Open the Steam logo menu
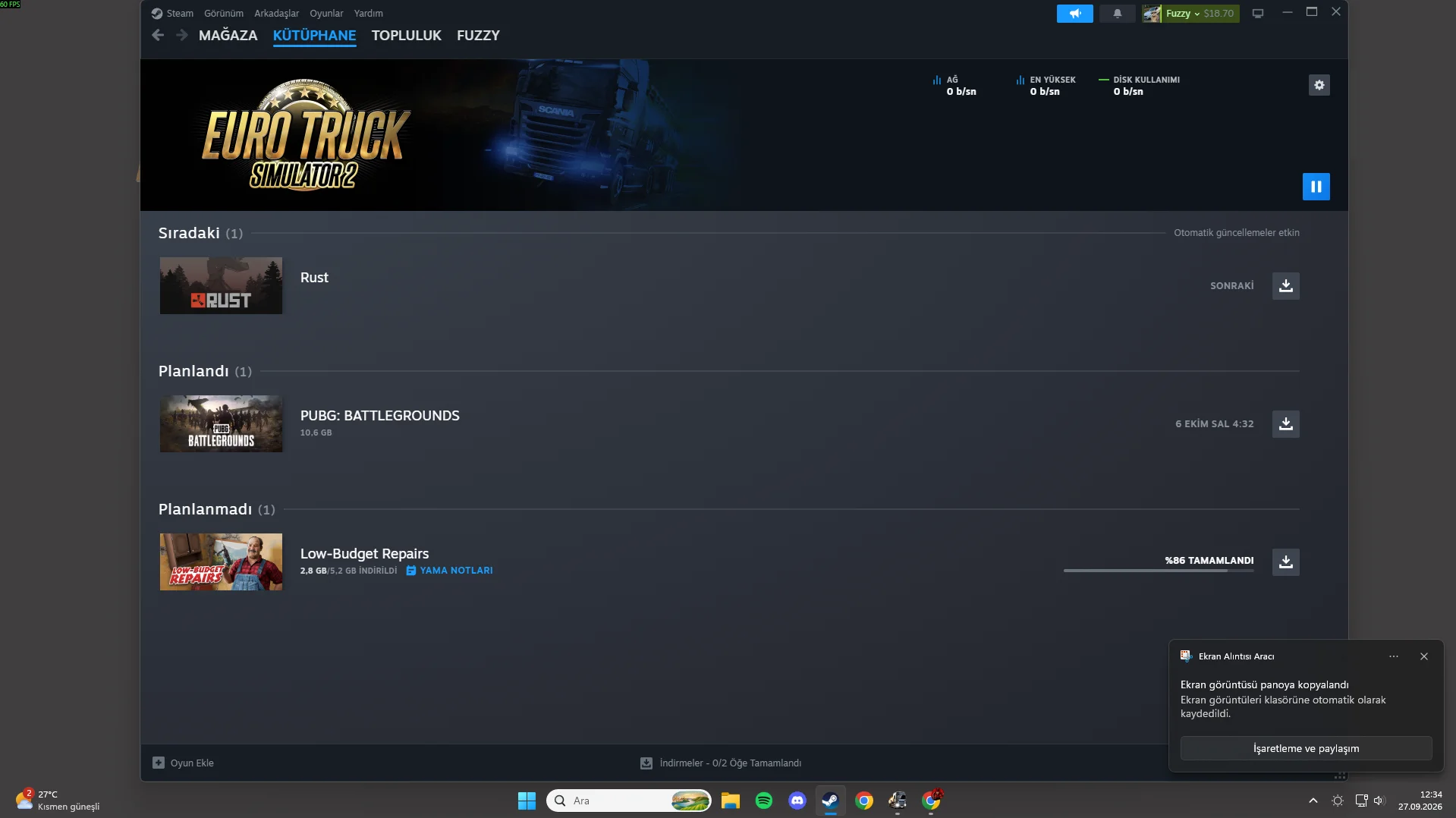 pyautogui.click(x=172, y=14)
